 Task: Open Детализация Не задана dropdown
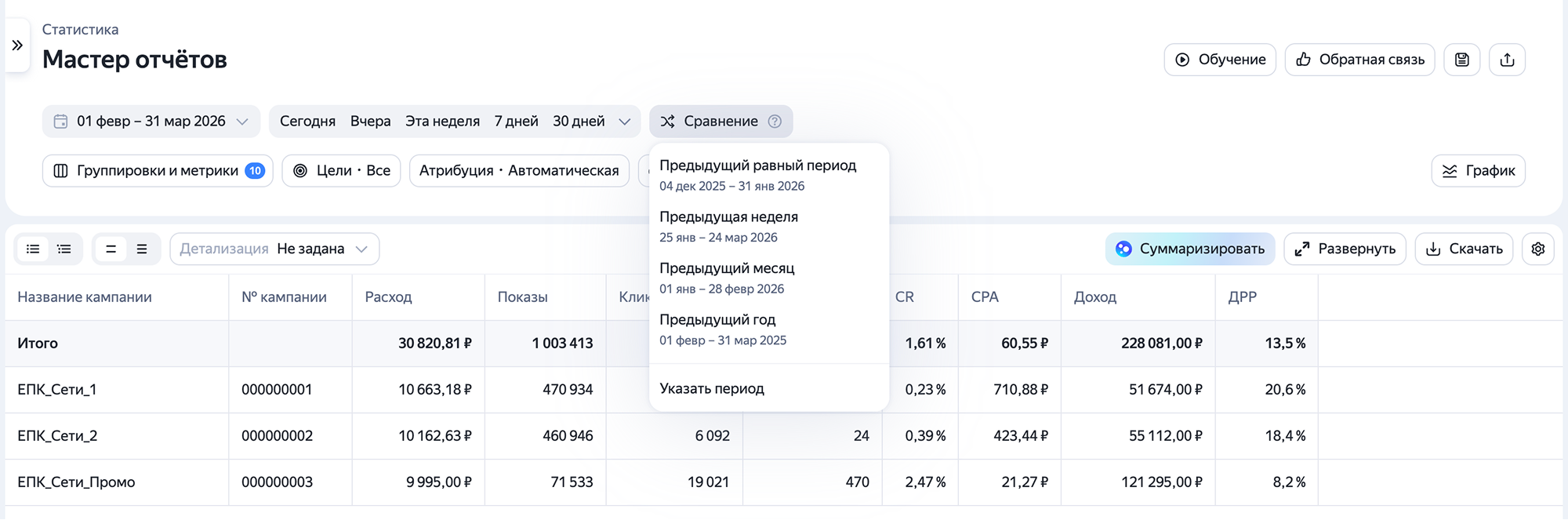coord(274,249)
